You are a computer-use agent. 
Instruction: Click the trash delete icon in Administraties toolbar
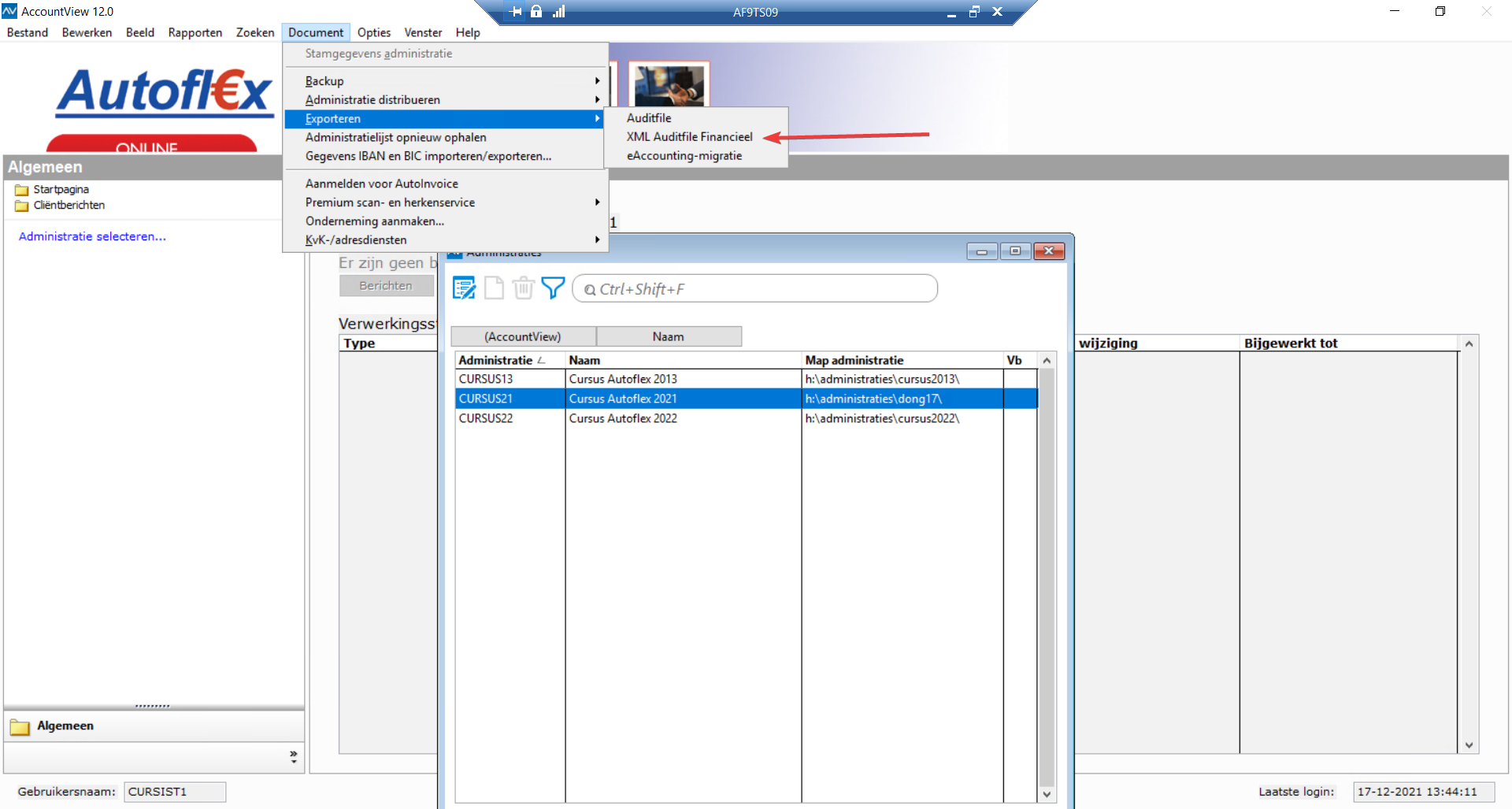click(524, 288)
